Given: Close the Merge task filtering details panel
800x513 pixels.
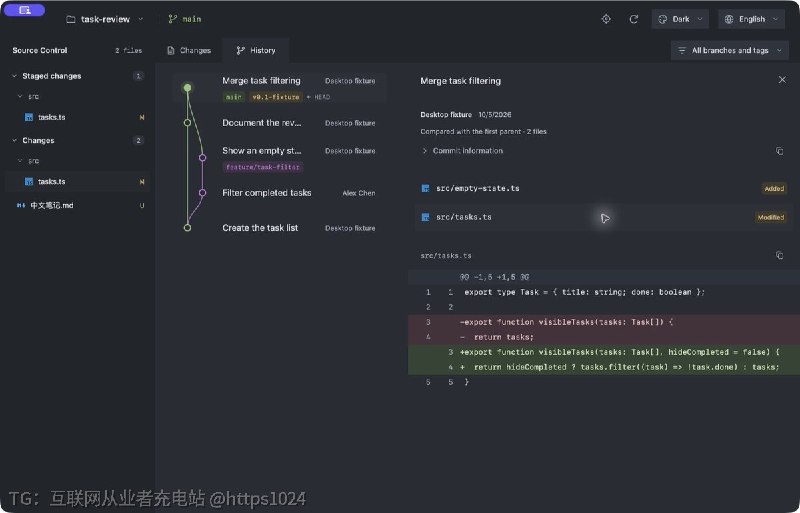Looking at the screenshot, I should click(782, 80).
